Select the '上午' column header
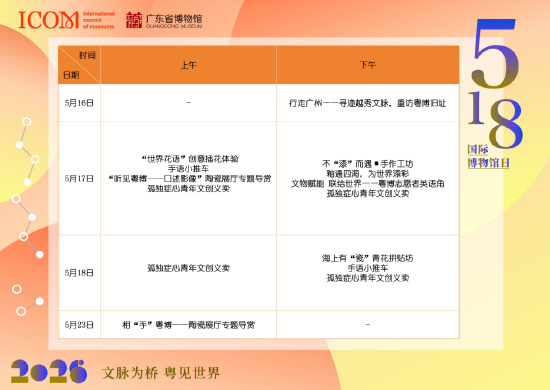 188,65
